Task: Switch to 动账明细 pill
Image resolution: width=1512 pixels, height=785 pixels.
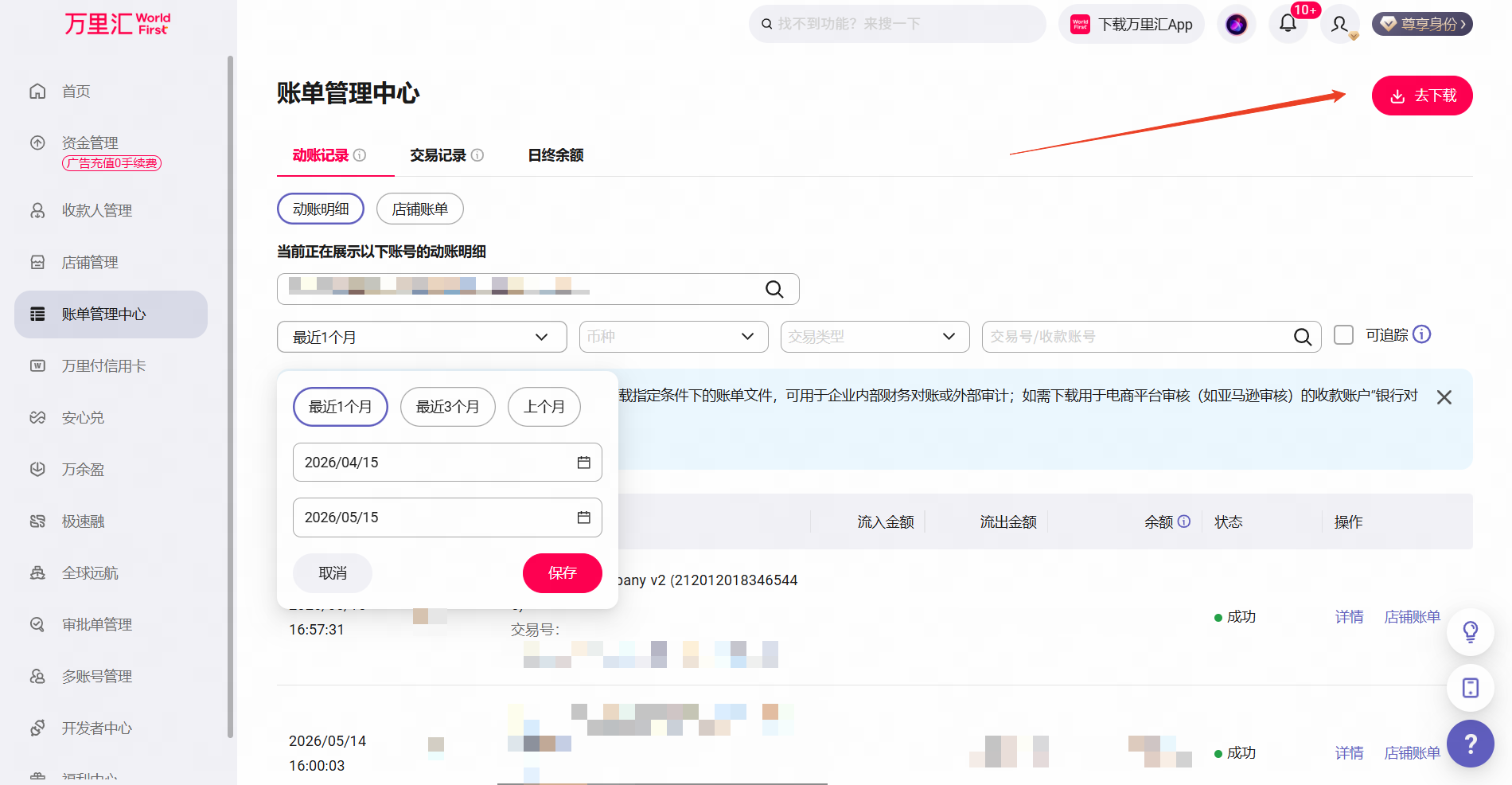Action: (x=321, y=209)
